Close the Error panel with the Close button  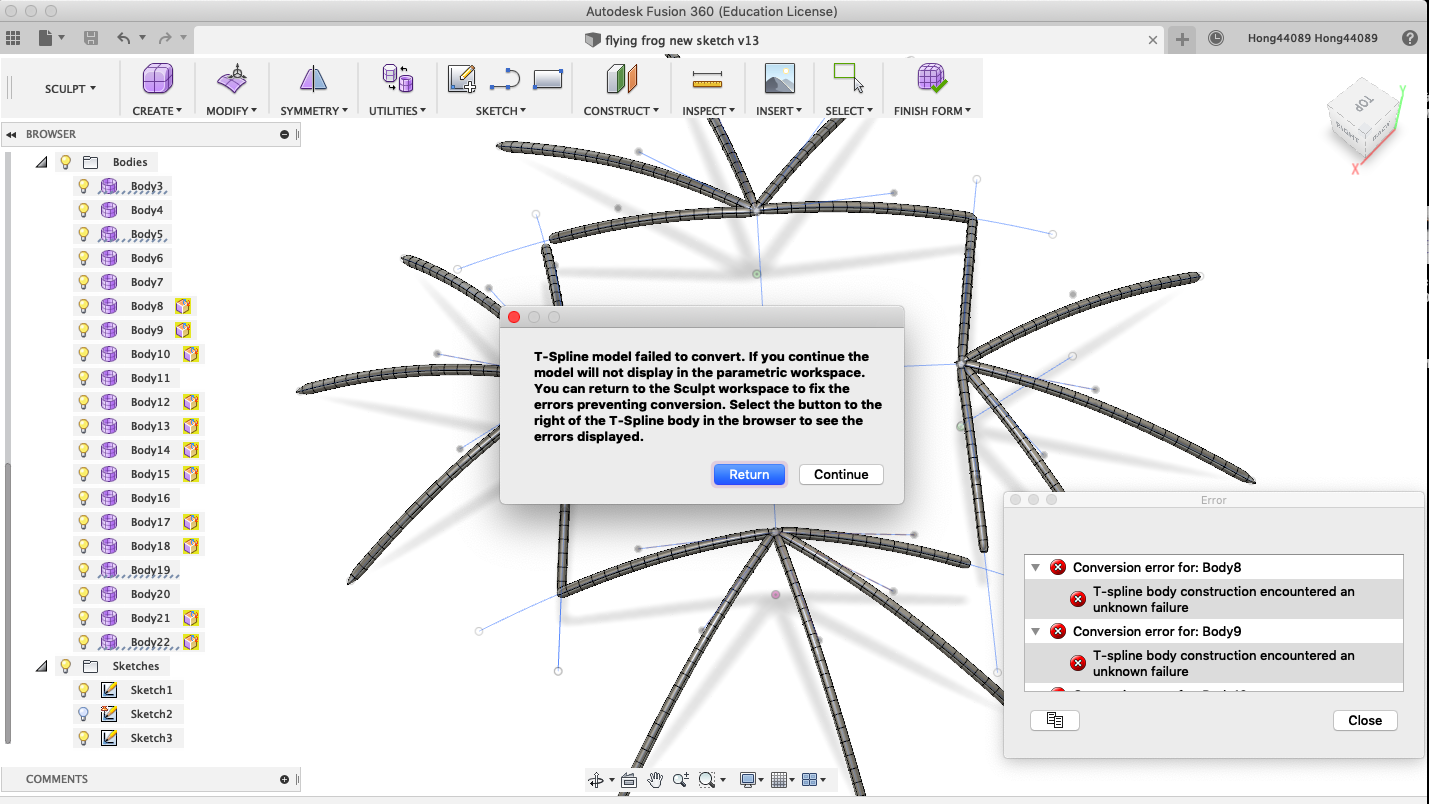(1365, 720)
